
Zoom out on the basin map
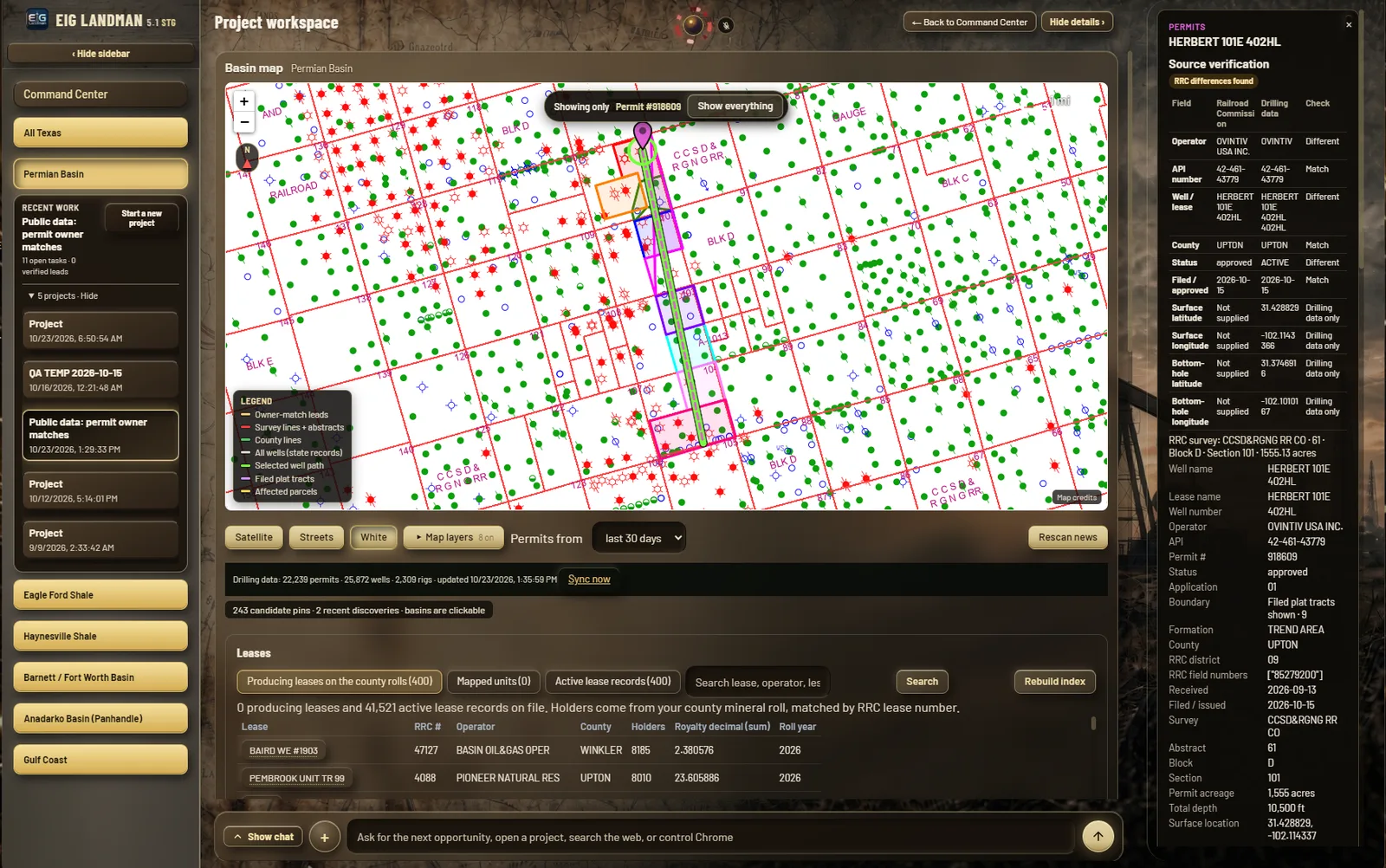point(244,122)
